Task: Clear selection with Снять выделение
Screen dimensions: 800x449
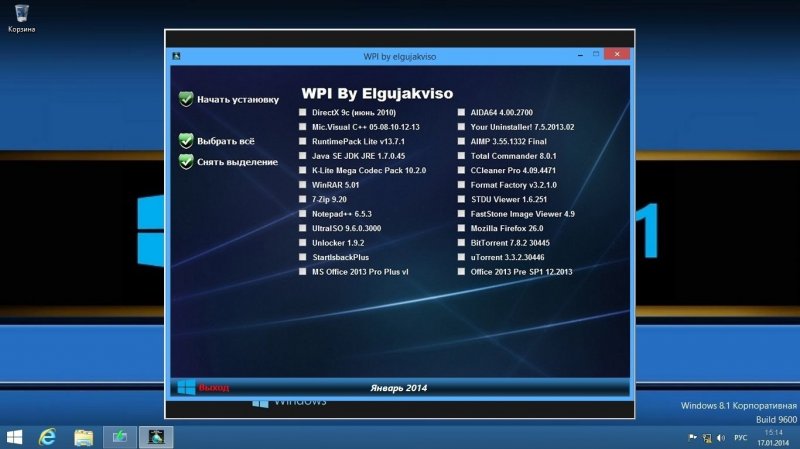Action: pyautogui.click(x=237, y=162)
